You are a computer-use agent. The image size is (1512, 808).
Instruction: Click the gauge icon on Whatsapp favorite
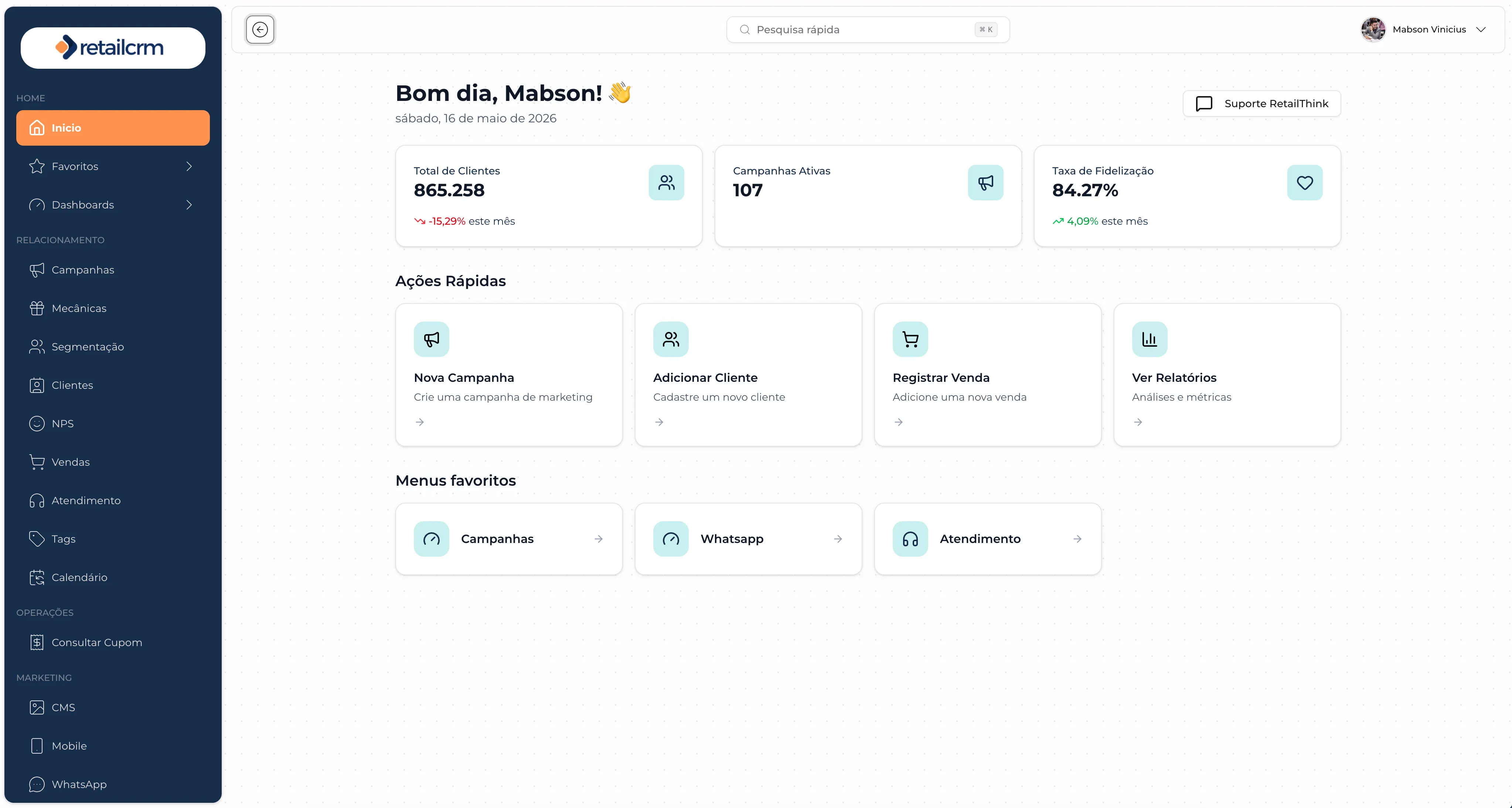pyautogui.click(x=671, y=539)
